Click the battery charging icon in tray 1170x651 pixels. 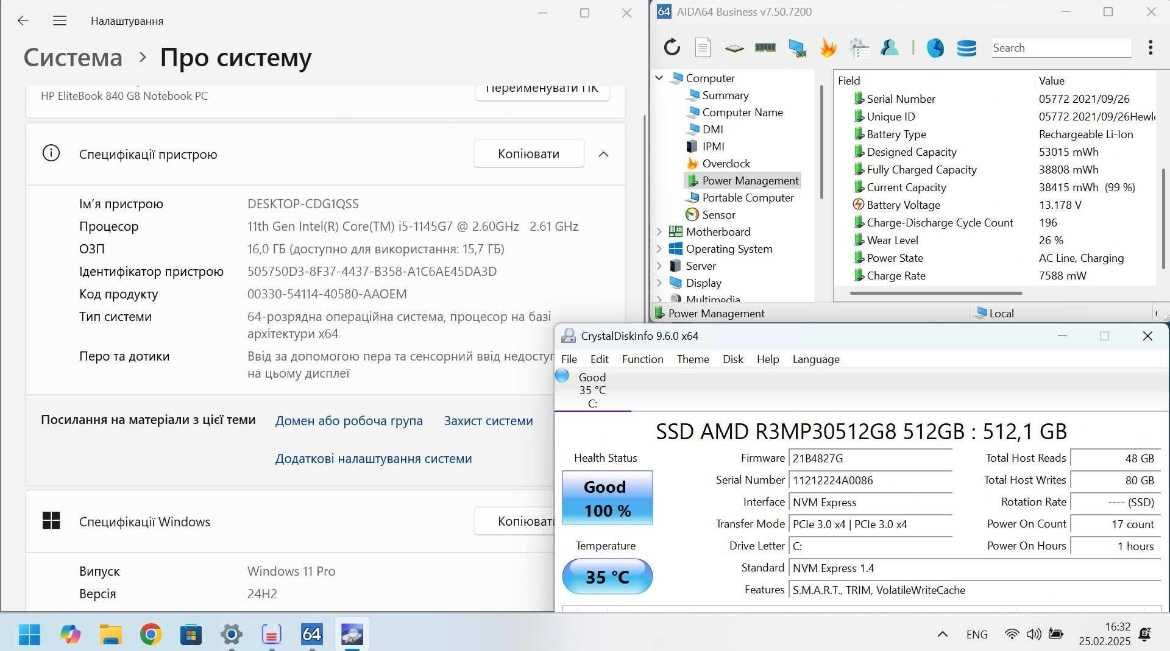coord(1056,634)
